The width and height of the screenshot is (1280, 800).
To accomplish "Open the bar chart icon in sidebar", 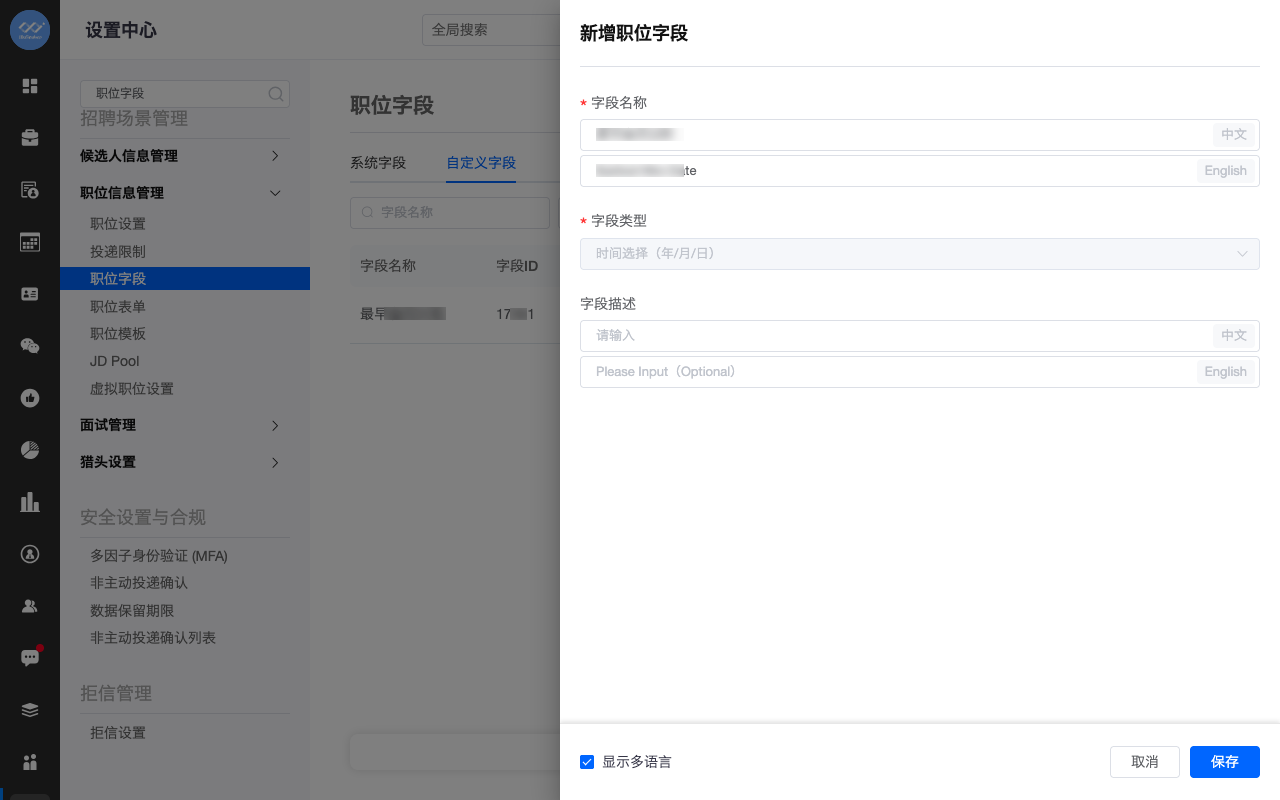I will pyautogui.click(x=30, y=502).
